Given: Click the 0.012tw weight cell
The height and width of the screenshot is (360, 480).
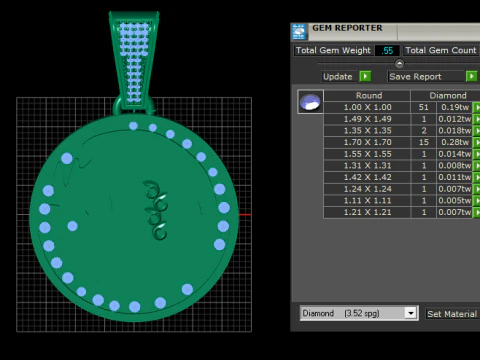Looking at the screenshot, I should 455,119.
